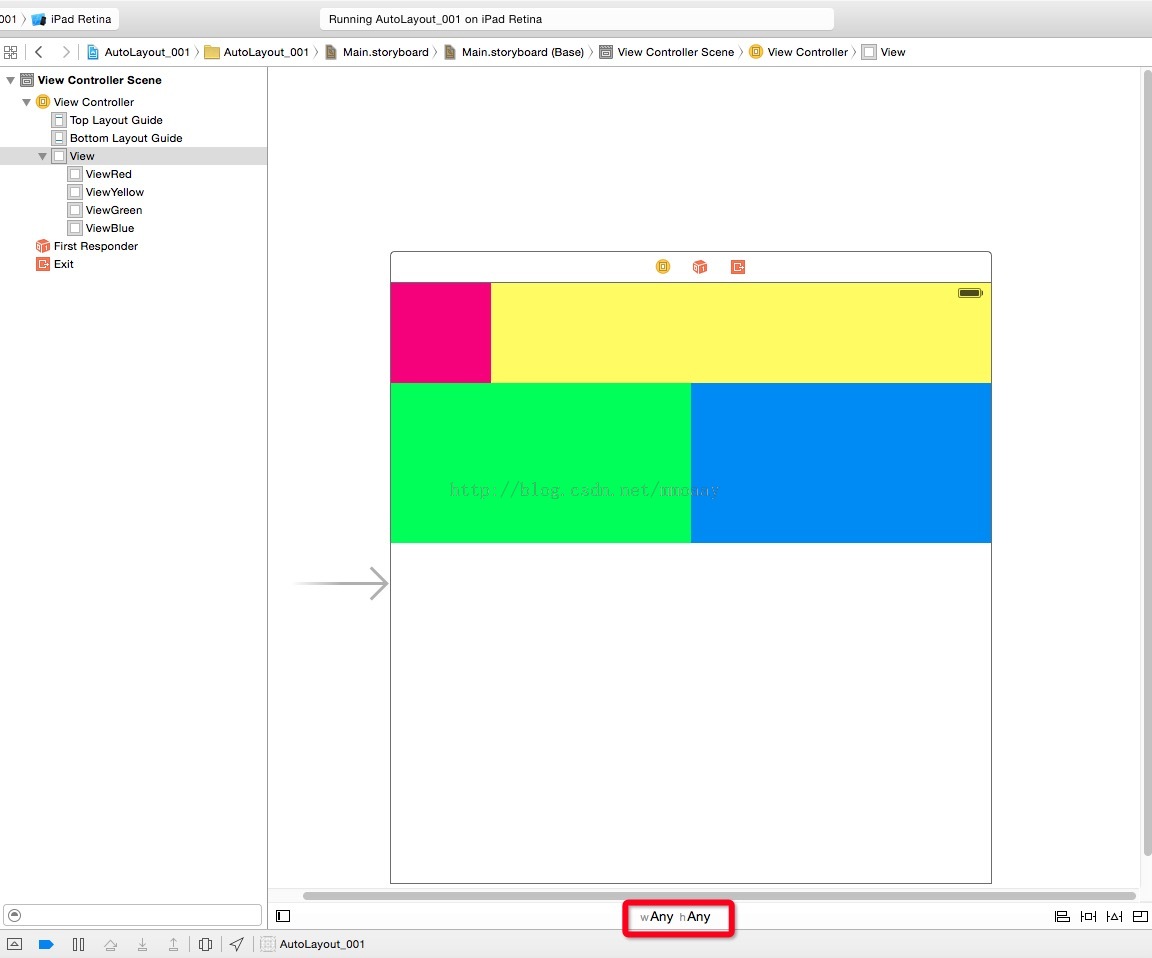The image size is (1152, 958).
Task: Select View Controller Scene heading
Action: (133, 80)
